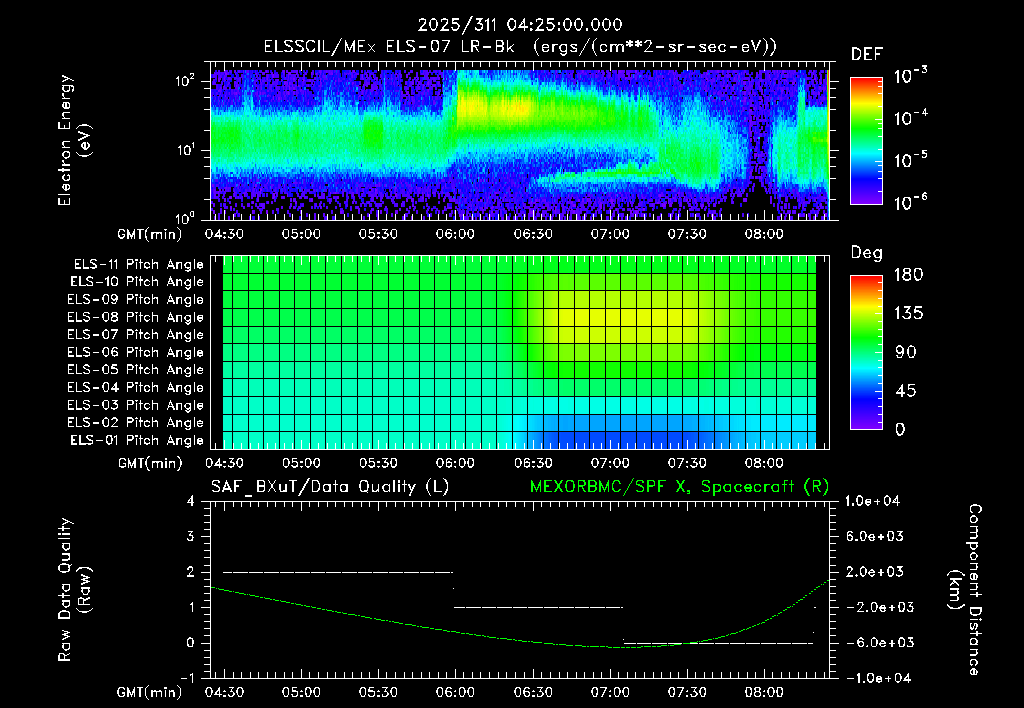The width and height of the screenshot is (1024, 708).
Task: Click the DEF color bar label
Action: (867, 54)
